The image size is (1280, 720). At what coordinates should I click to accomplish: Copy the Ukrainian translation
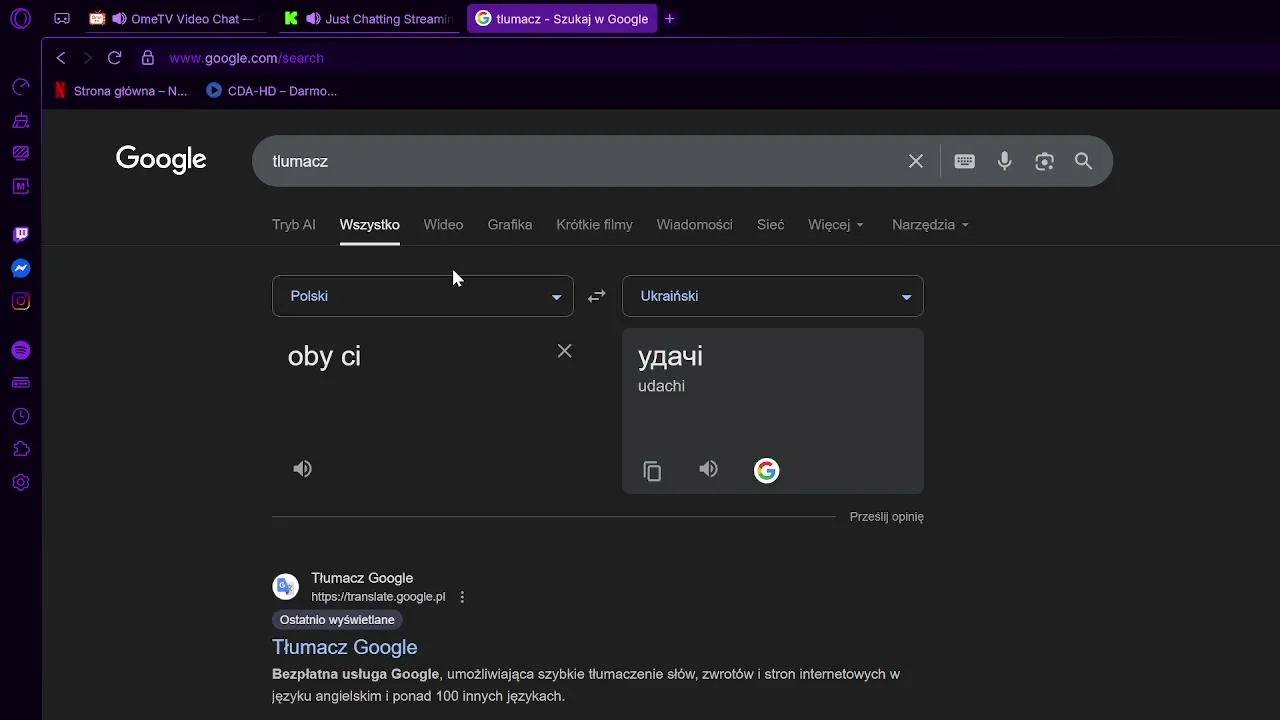[x=652, y=471]
